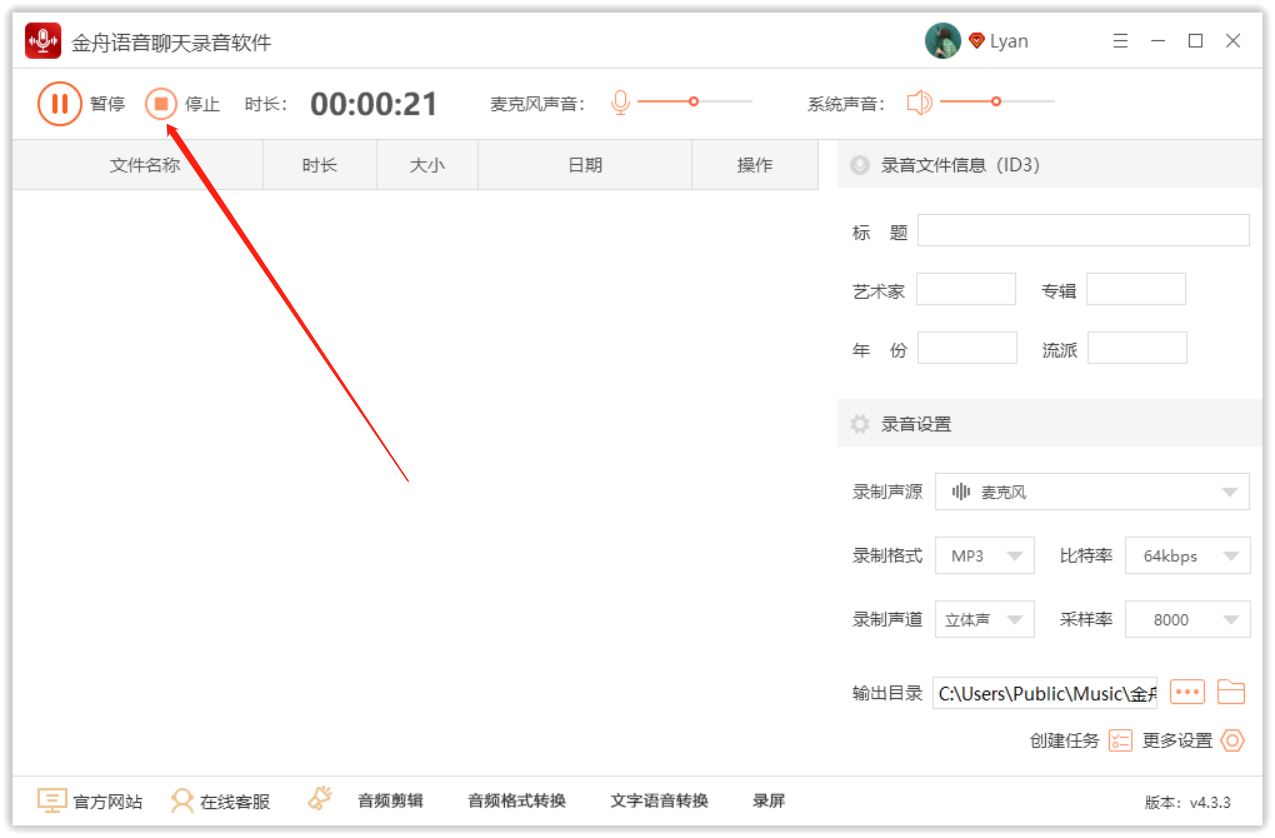
Task: Click the three-dot browse output directory button
Action: [x=1187, y=692]
